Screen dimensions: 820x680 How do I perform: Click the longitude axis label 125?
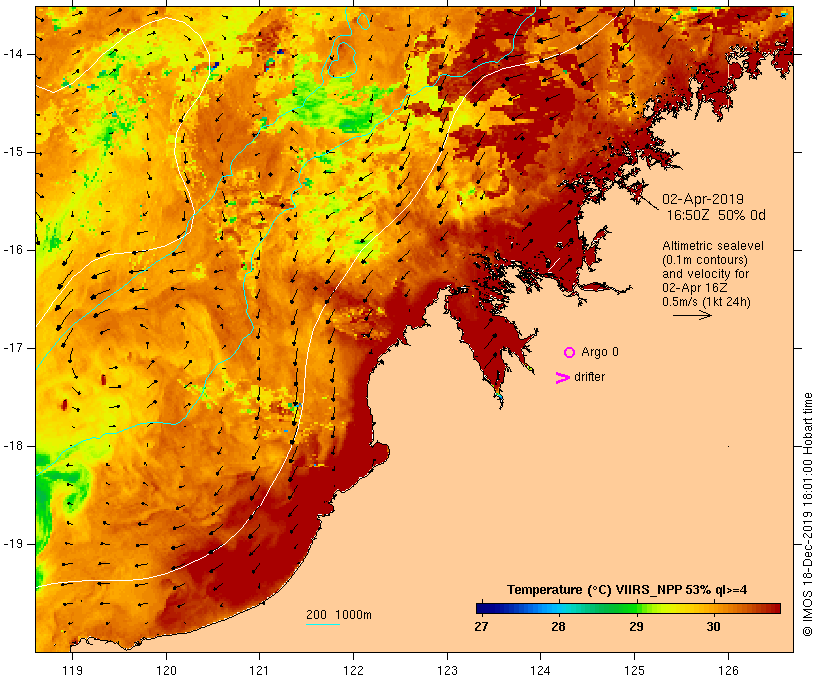point(634,671)
